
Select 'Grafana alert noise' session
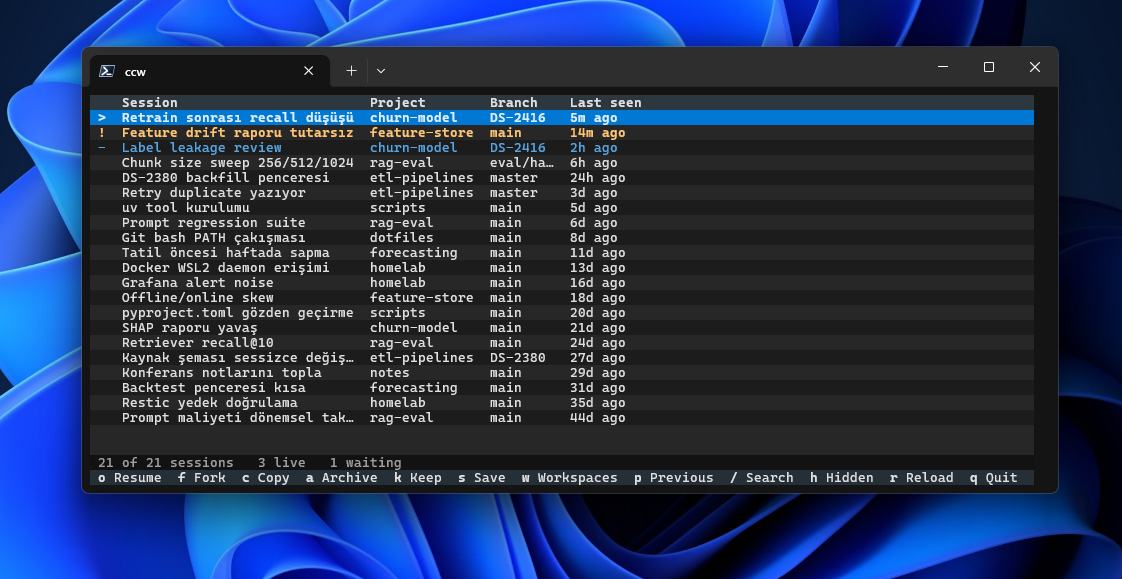click(562, 283)
